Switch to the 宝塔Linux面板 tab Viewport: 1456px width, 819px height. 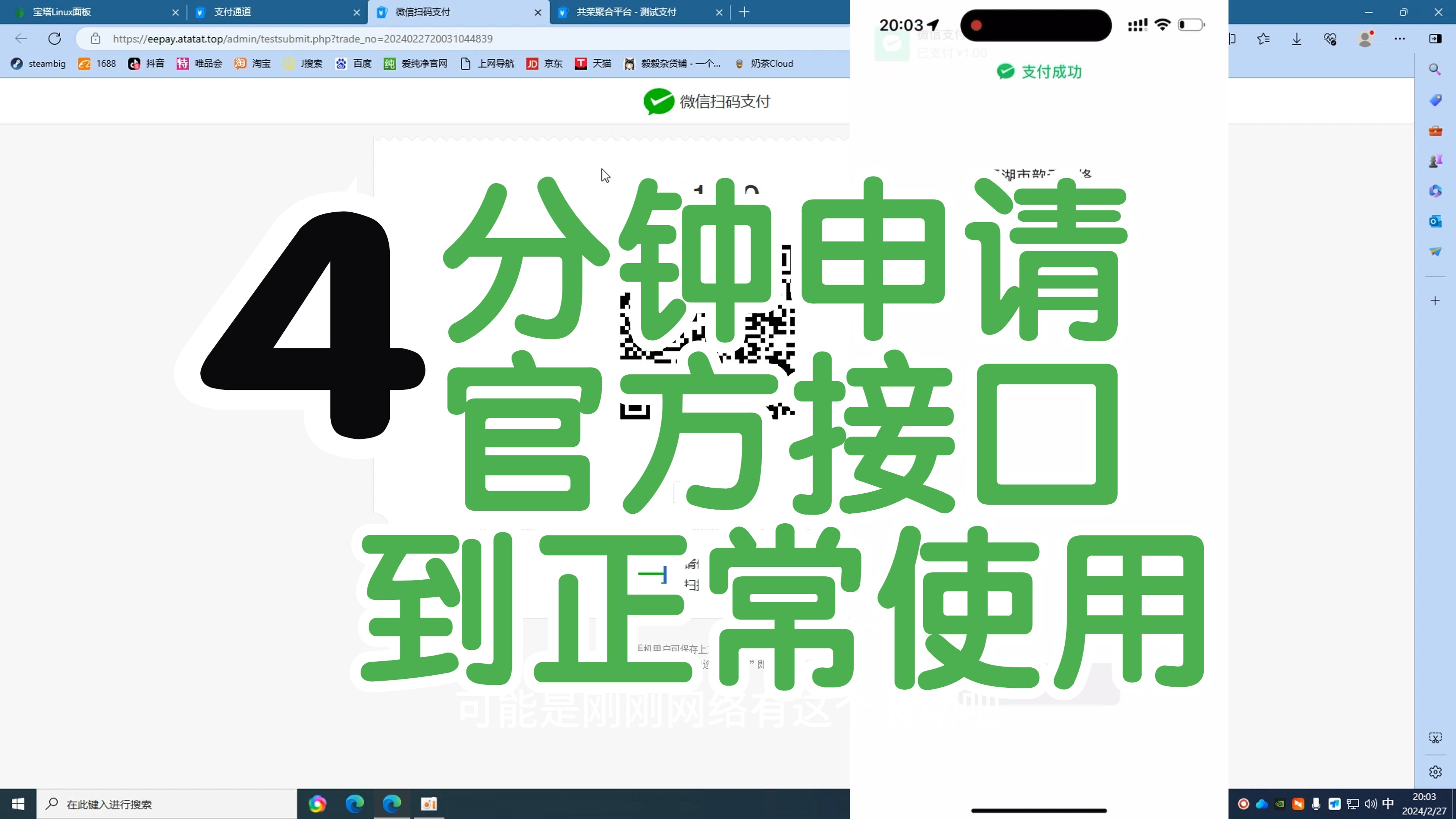coord(61,12)
